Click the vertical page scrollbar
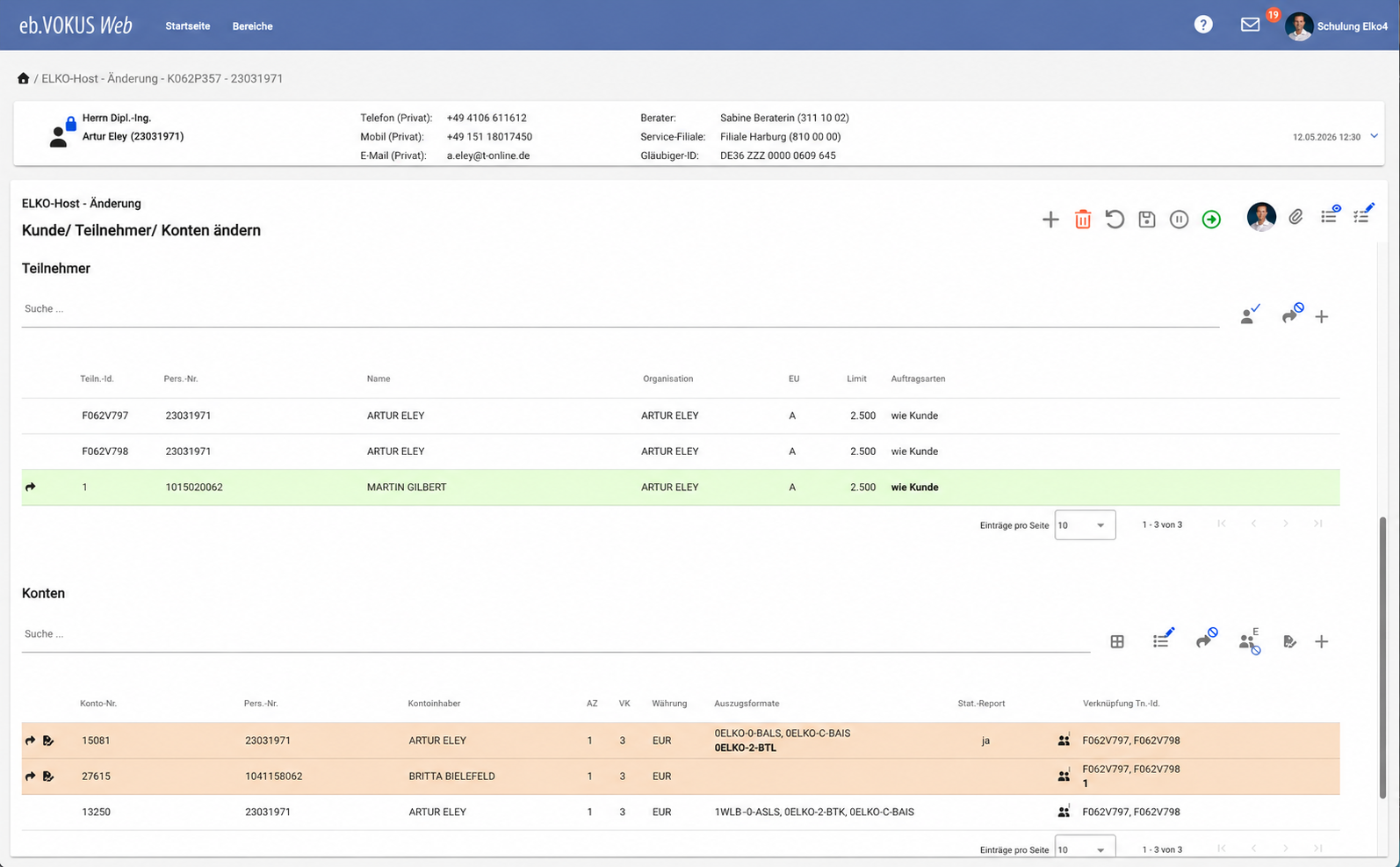Image resolution: width=1400 pixels, height=867 pixels. click(1382, 657)
